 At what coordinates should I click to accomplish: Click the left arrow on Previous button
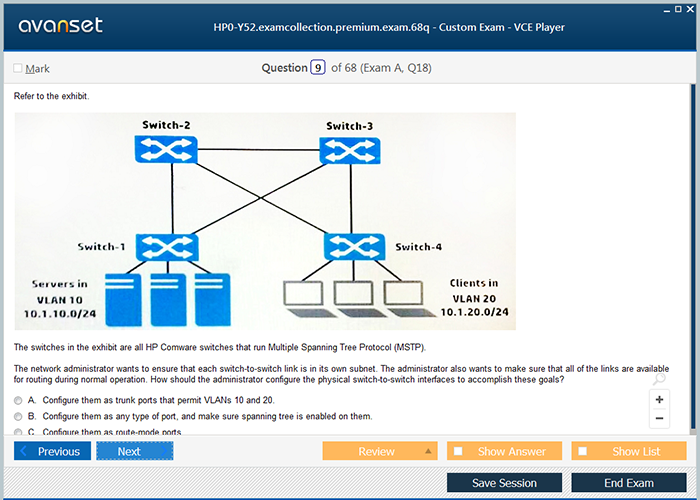tap(25, 451)
